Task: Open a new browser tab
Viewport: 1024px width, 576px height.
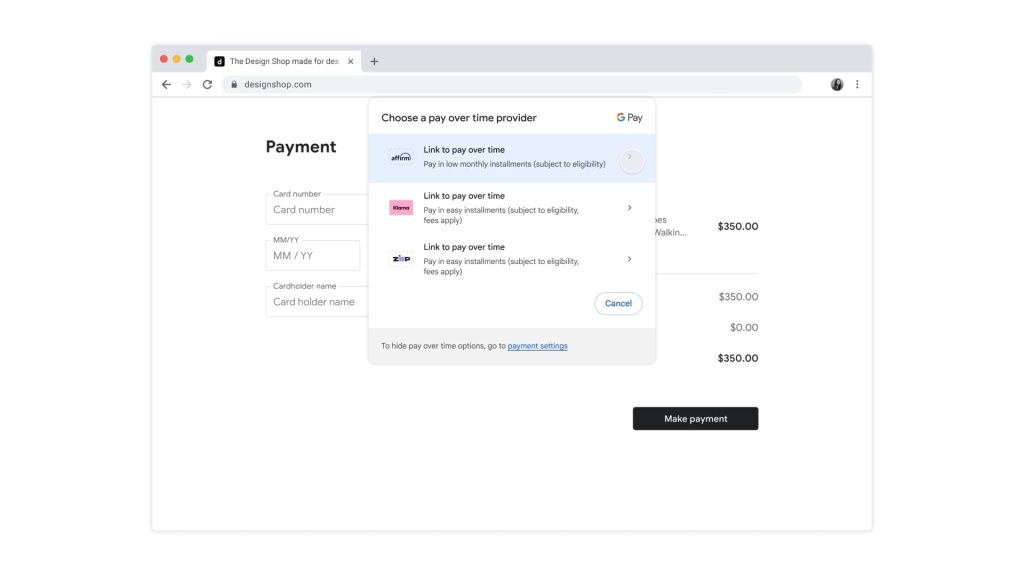Action: tap(374, 61)
